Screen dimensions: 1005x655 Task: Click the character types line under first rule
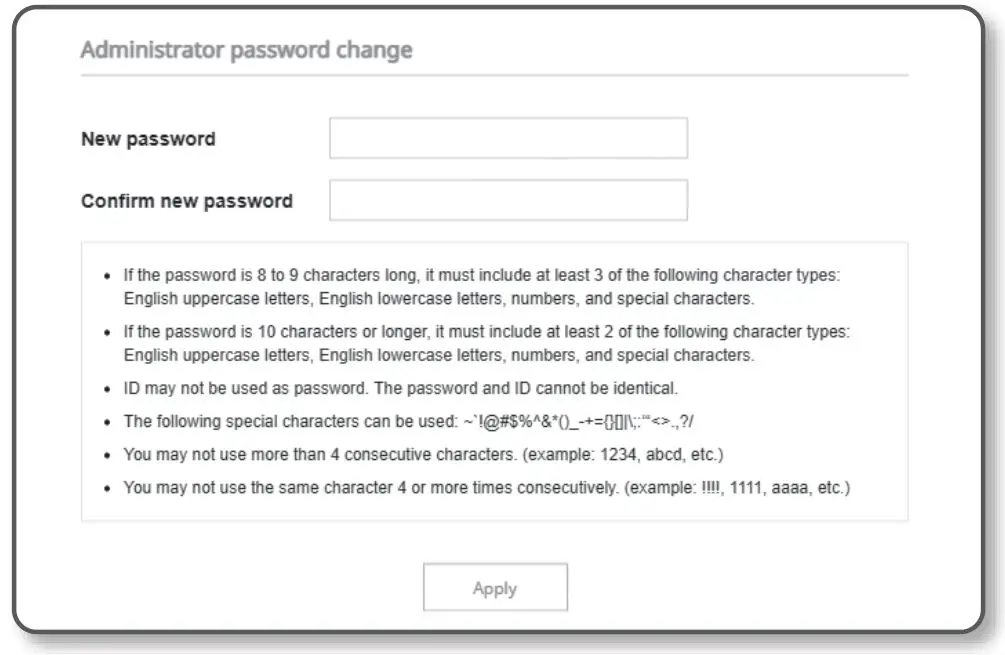[x=438, y=298]
